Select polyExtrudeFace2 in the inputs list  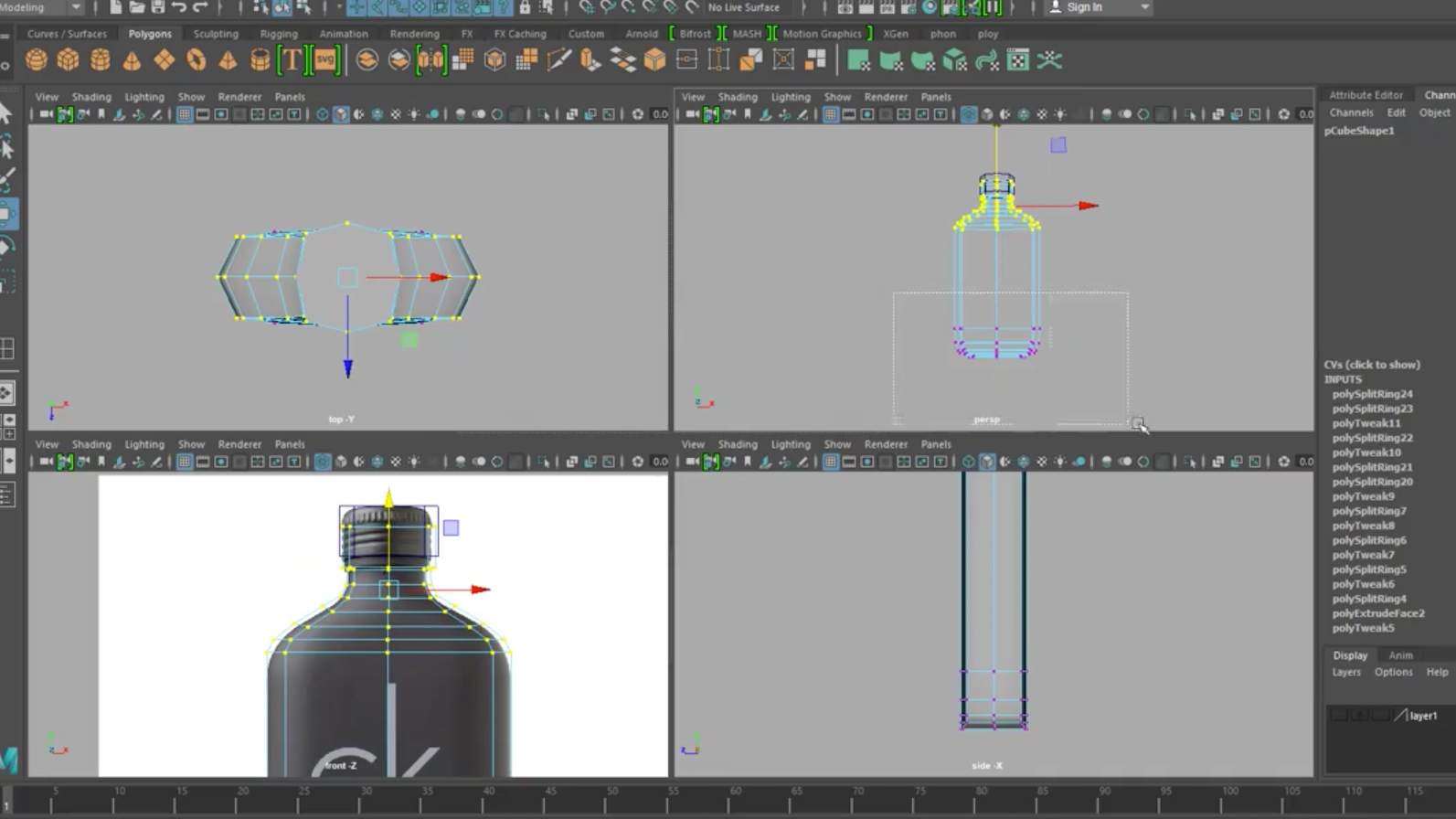click(x=1377, y=613)
